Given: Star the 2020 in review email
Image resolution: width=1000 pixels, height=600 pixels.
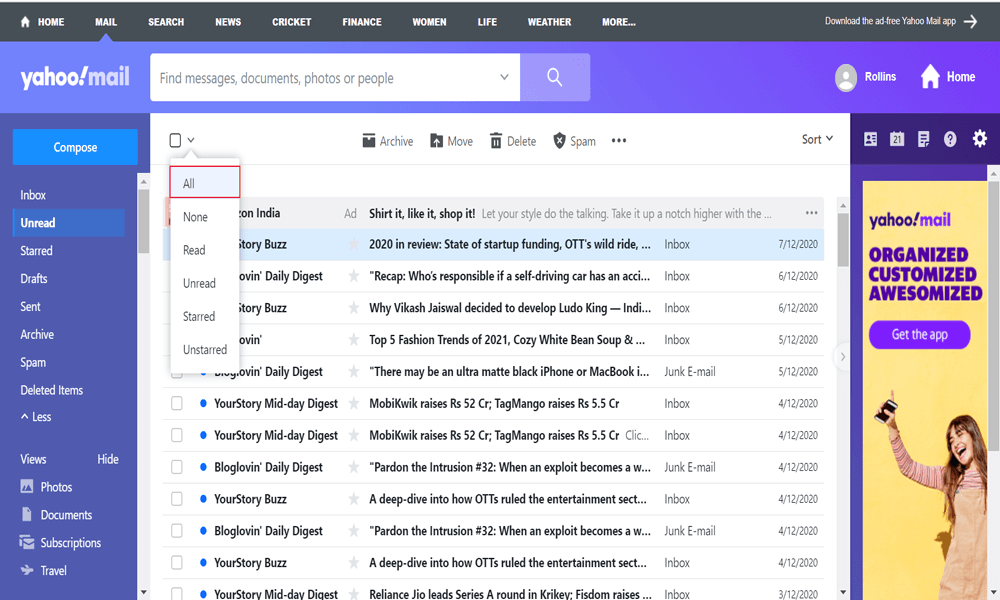Looking at the screenshot, I should coord(352,244).
